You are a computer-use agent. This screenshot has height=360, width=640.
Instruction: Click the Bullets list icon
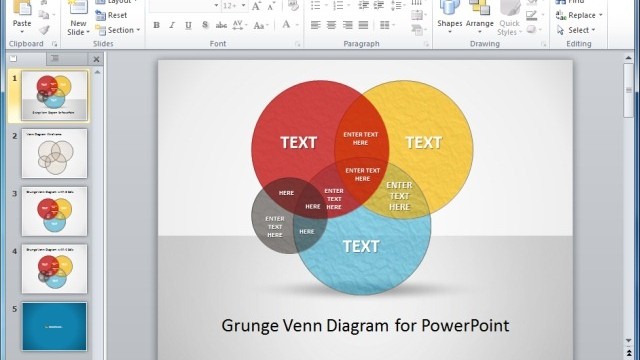[x=316, y=5]
